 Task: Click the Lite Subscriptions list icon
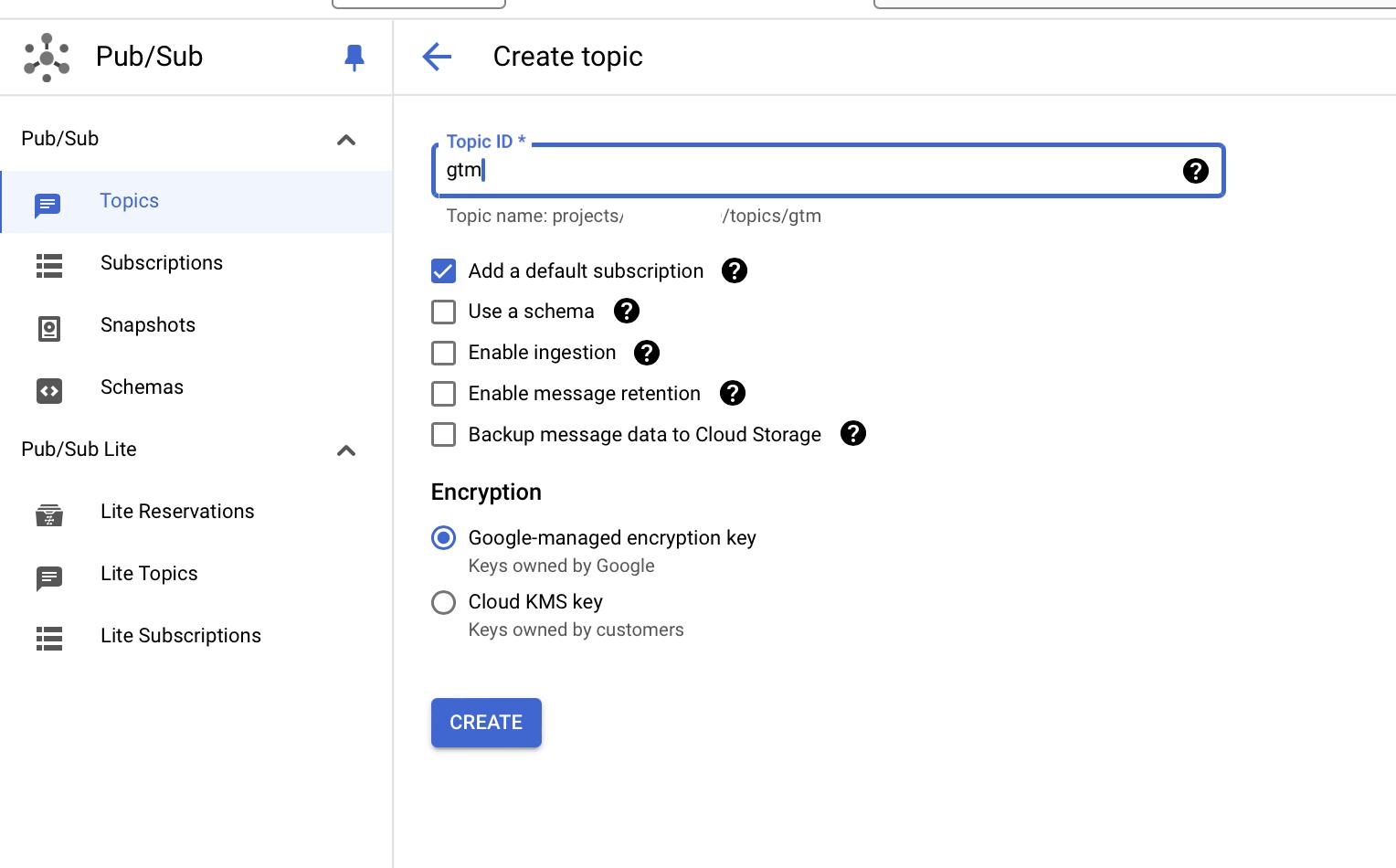49,639
